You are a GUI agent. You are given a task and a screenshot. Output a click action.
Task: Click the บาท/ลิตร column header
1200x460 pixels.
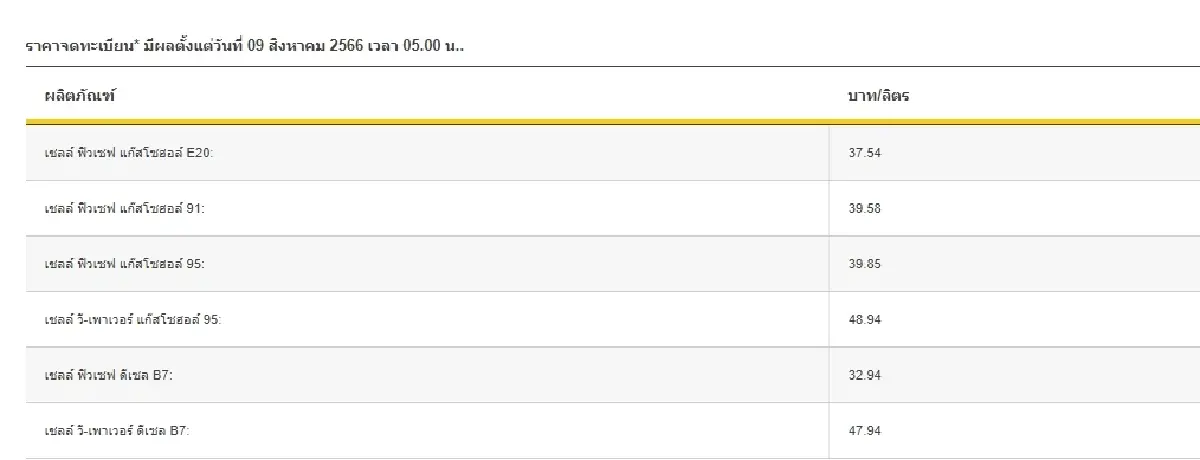[x=877, y=97]
